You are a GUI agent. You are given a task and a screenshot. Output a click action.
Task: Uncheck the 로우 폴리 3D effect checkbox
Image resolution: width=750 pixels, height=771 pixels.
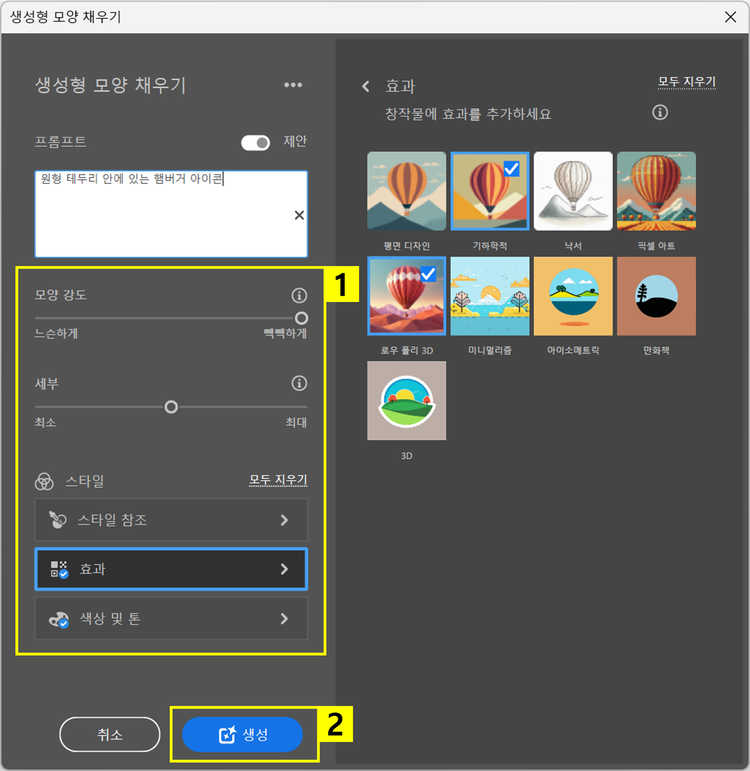coord(428,273)
